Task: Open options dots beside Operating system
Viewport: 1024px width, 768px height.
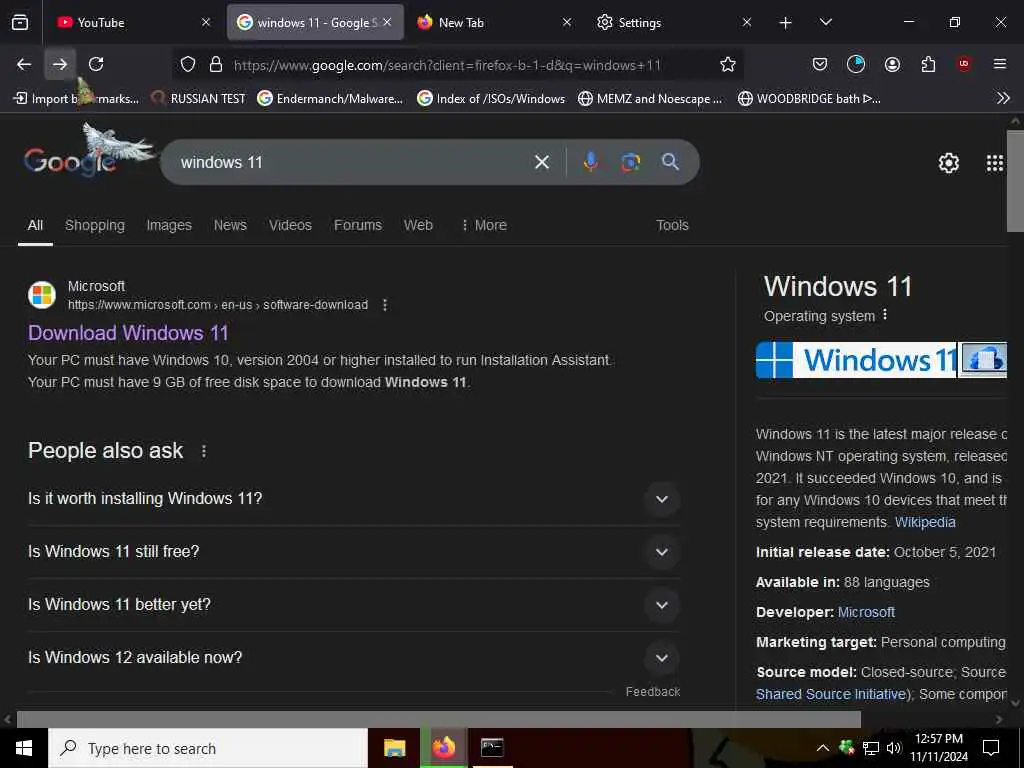Action: click(885, 315)
